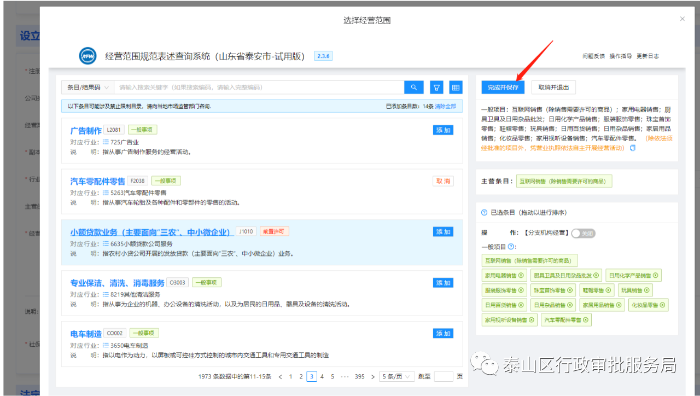Viewport: 700px width, 396px height.
Task: Open 广告制作 title link
Action: (x=86, y=130)
